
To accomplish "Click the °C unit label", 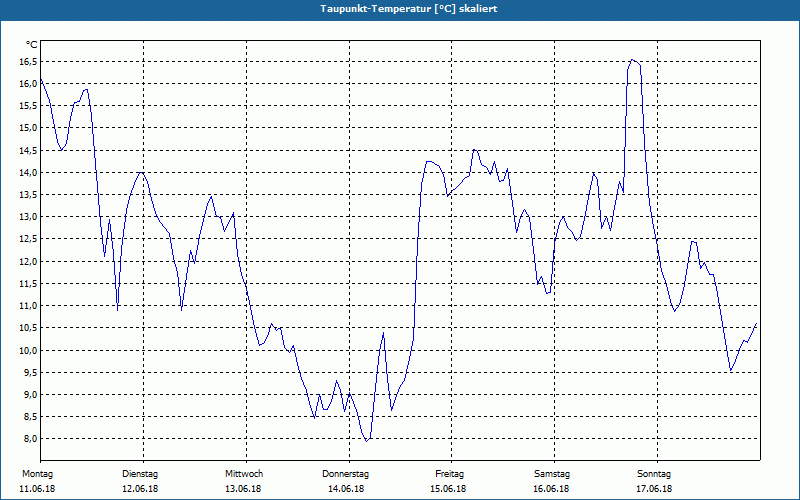I will tap(32, 45).
